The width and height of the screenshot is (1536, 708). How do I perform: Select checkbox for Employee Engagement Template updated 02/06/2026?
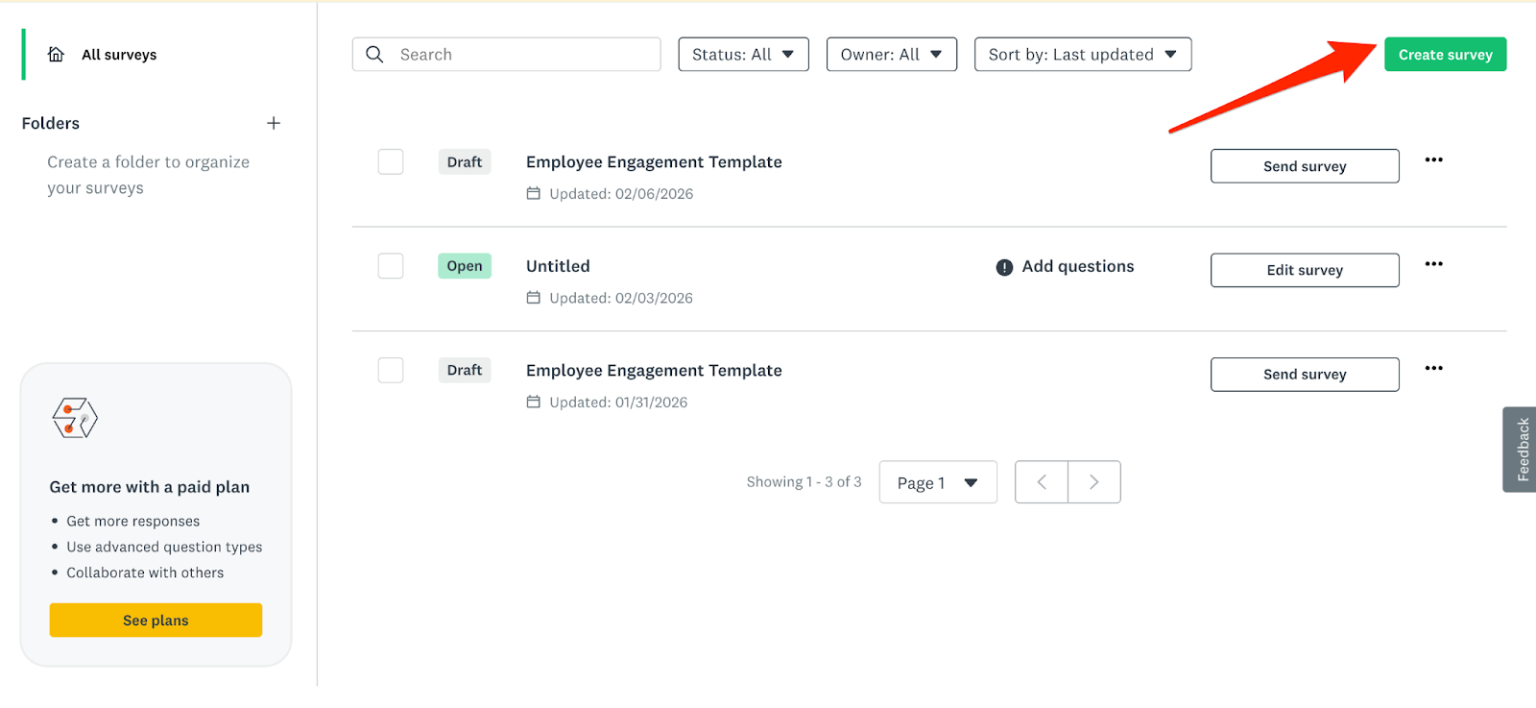(390, 162)
